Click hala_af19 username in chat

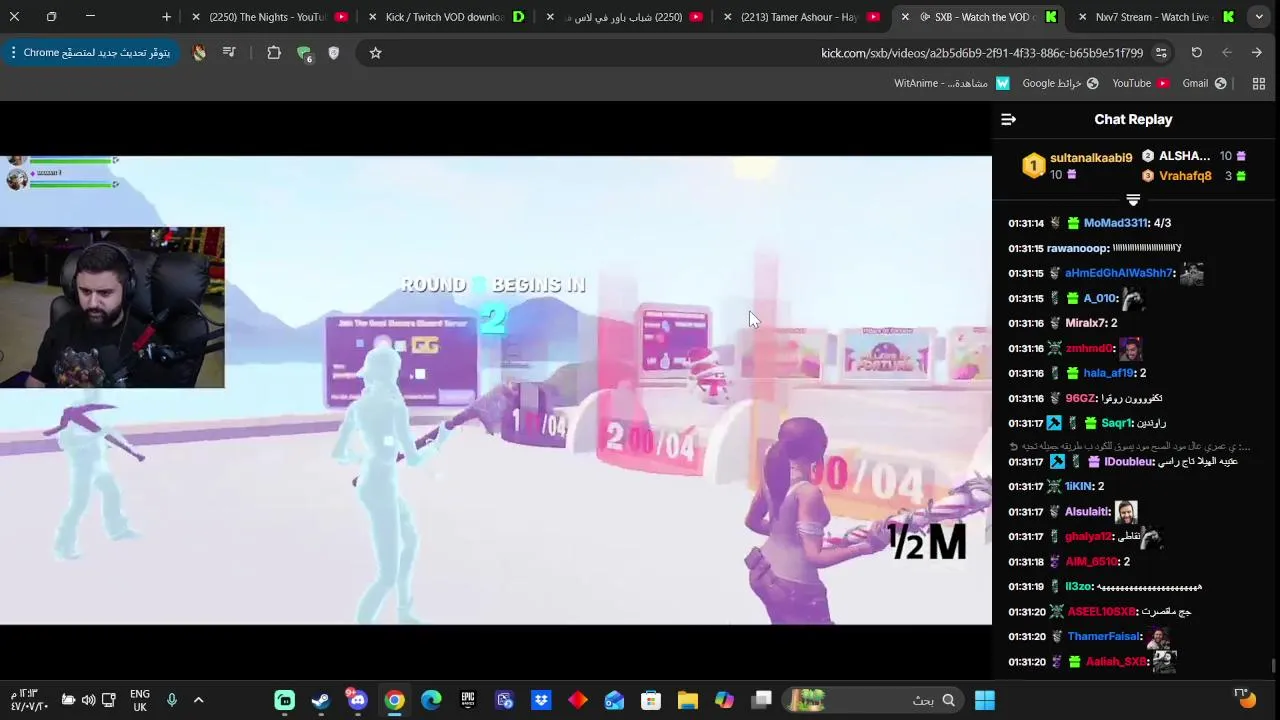pos(1109,373)
